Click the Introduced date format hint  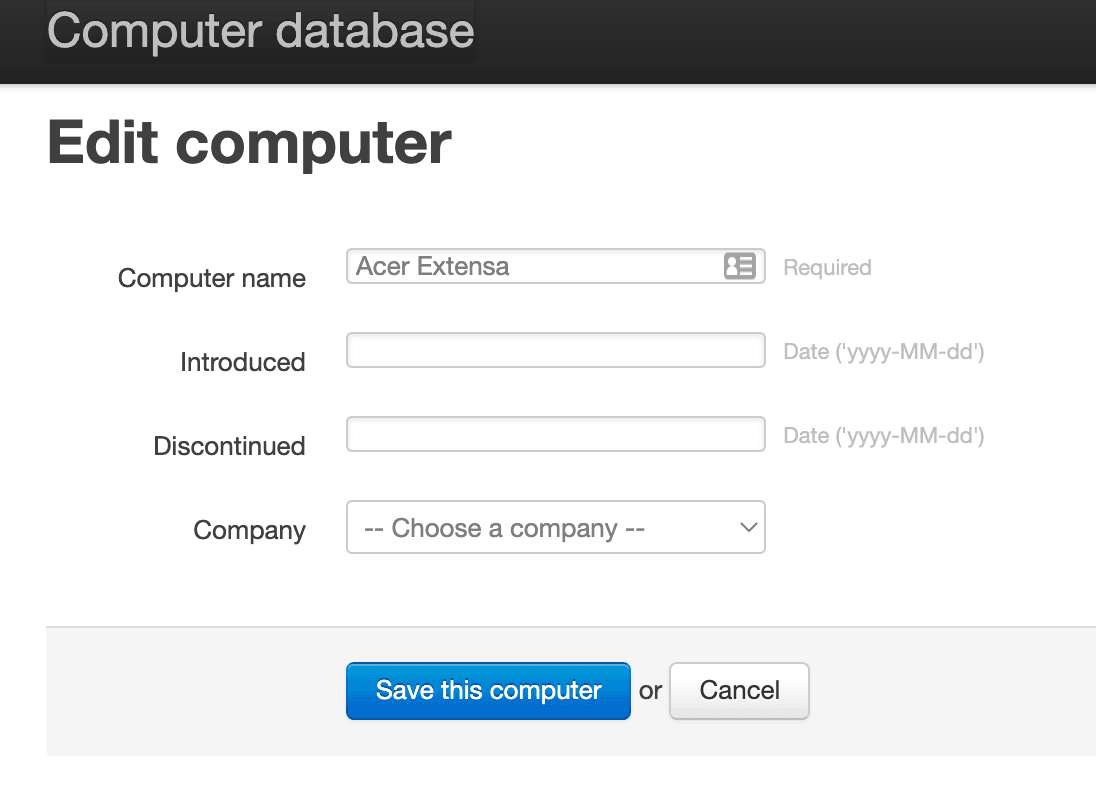884,351
